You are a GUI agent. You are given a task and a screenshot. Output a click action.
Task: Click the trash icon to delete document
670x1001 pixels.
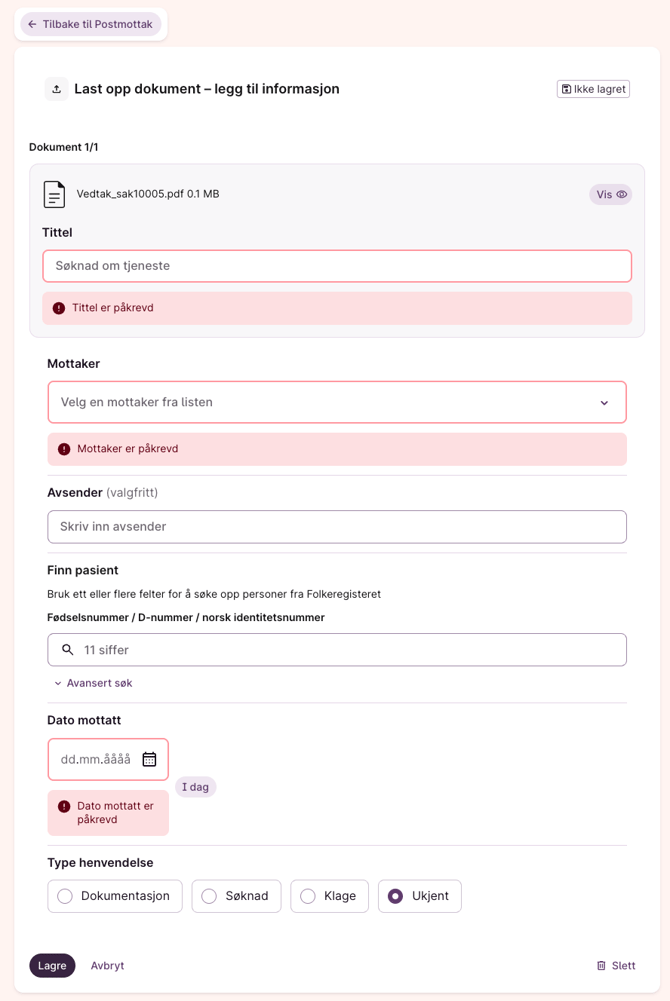[x=601, y=966]
